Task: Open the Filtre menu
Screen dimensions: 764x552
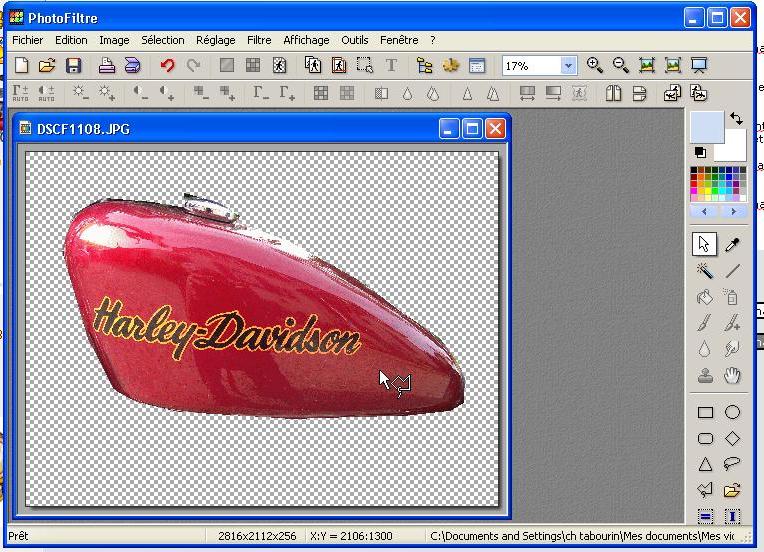Action: click(x=259, y=40)
